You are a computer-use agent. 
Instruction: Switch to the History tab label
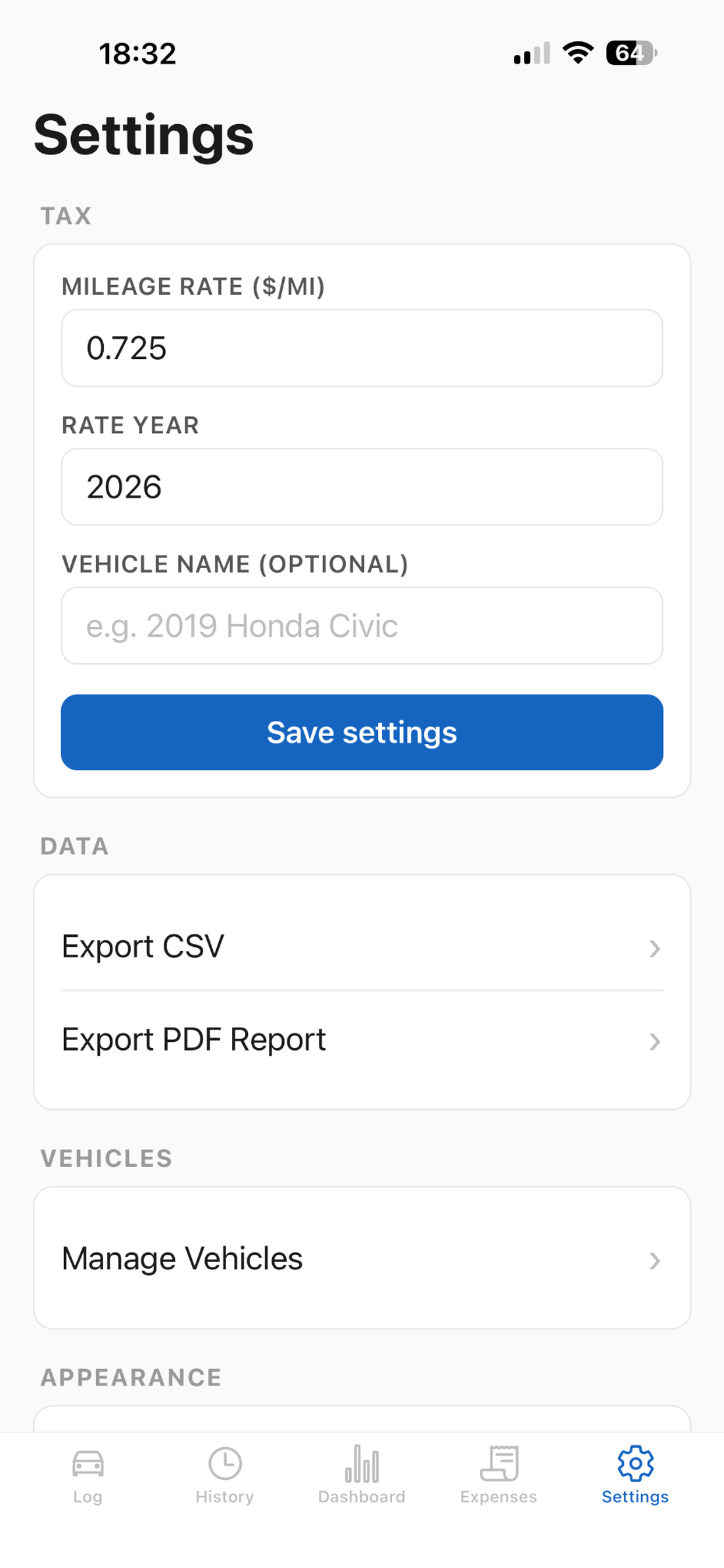224,1497
